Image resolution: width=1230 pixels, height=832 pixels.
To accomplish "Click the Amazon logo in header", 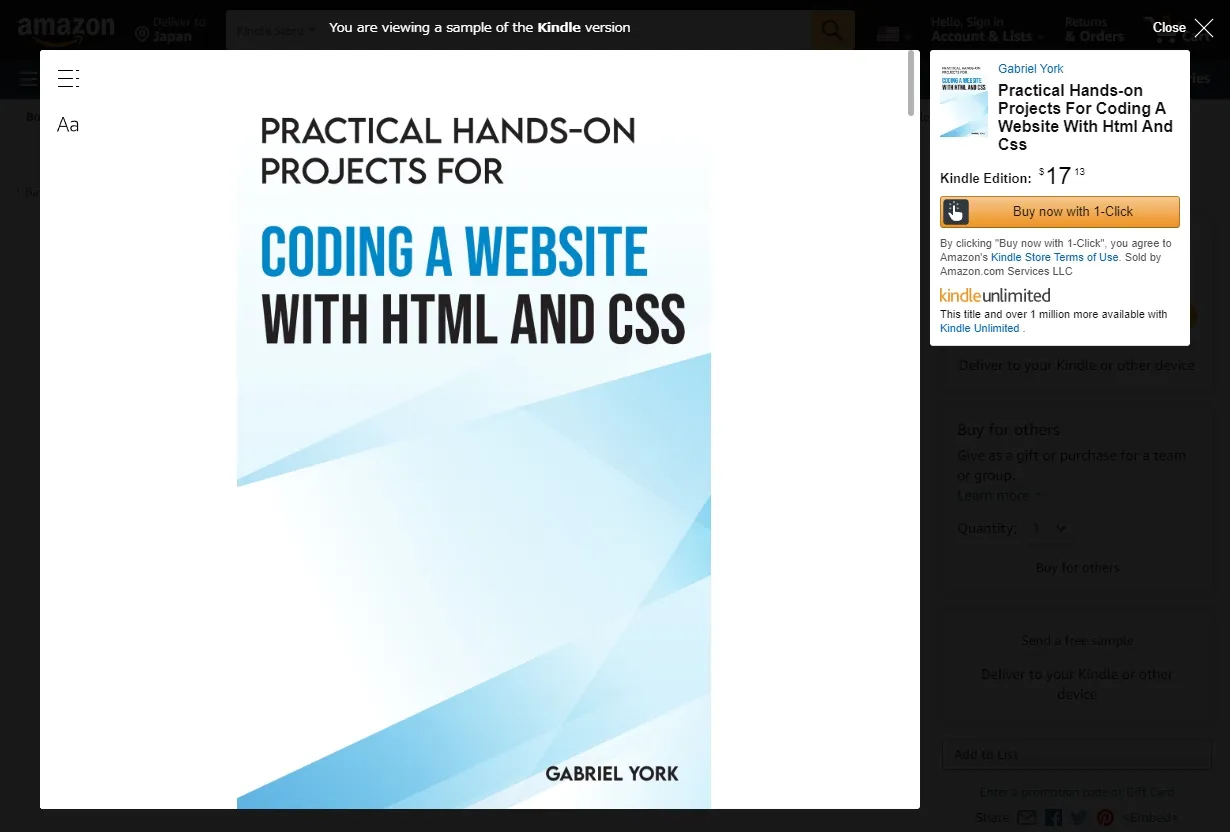I will [x=66, y=30].
